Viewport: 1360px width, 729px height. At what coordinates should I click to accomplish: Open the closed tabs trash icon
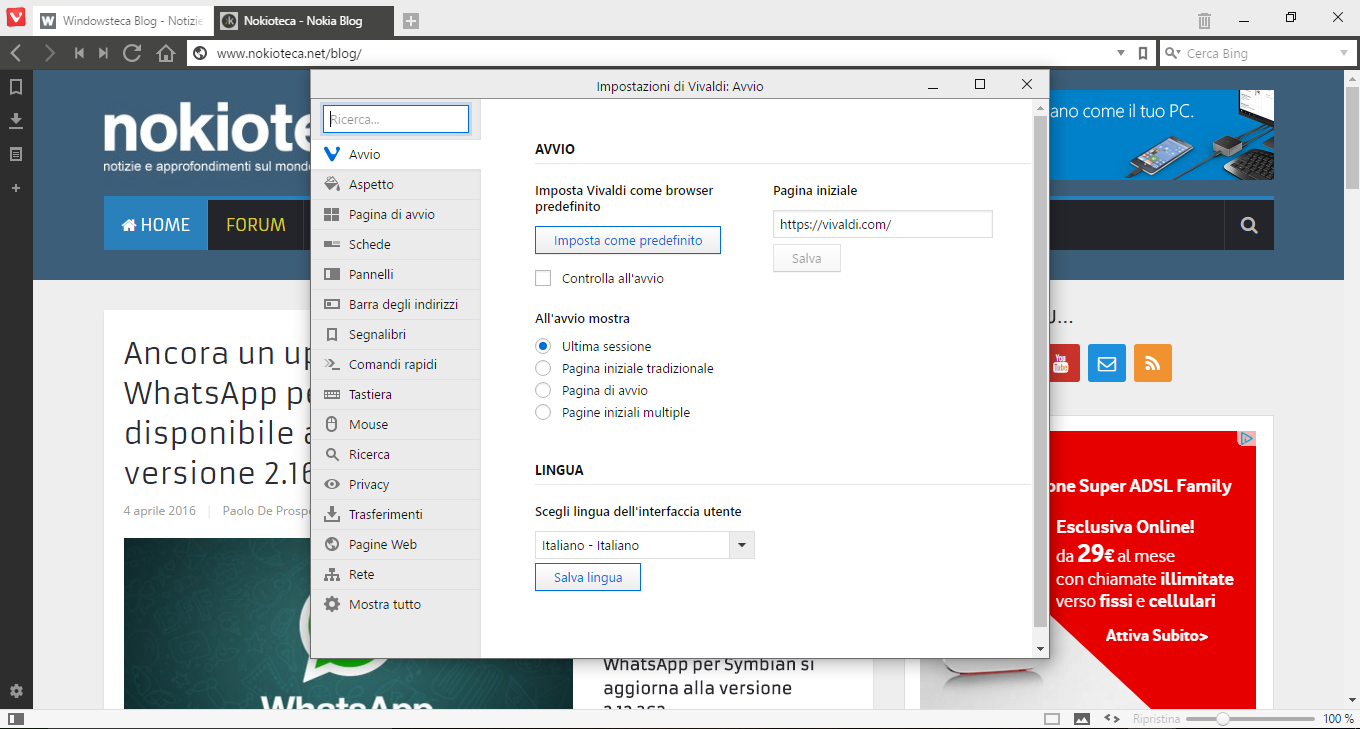[1205, 20]
